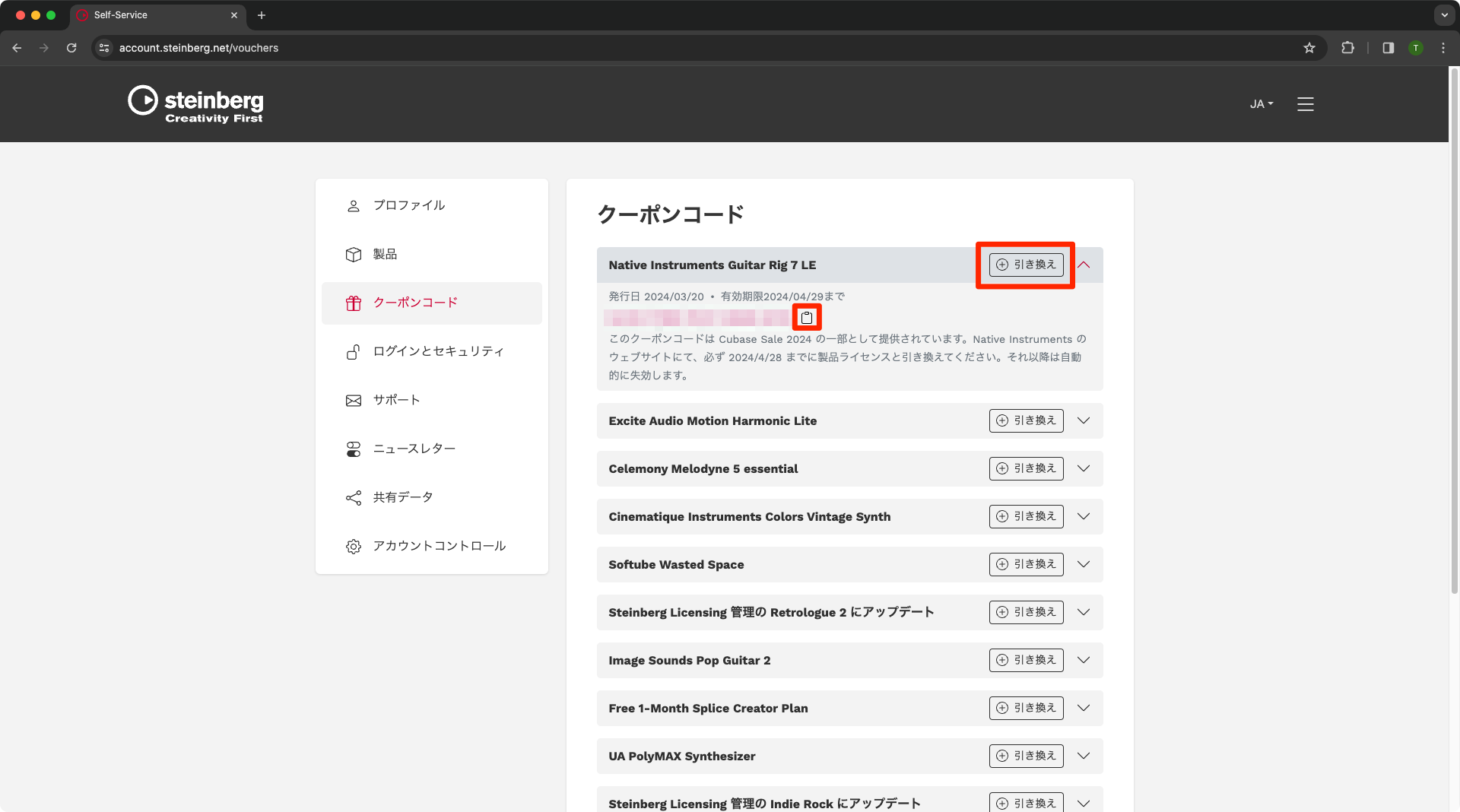Open the プロファイル sidebar item
This screenshot has height=812, width=1460.
coord(432,205)
